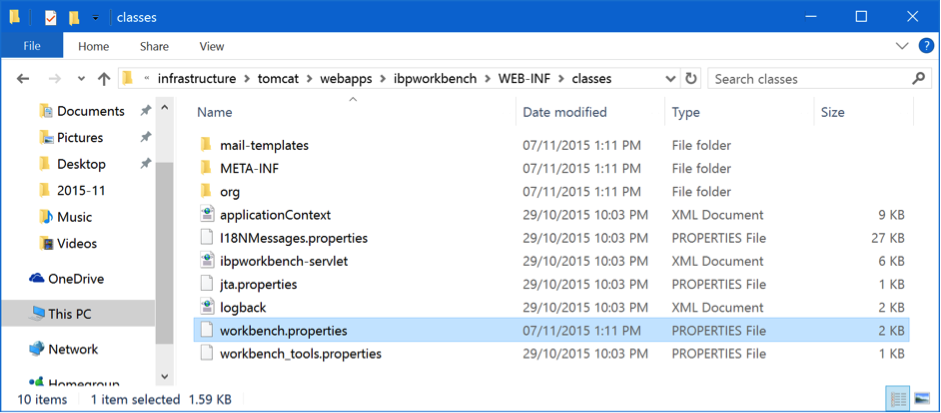Switch to large thumbnails view layout
This screenshot has height=413, width=941.
click(921, 399)
